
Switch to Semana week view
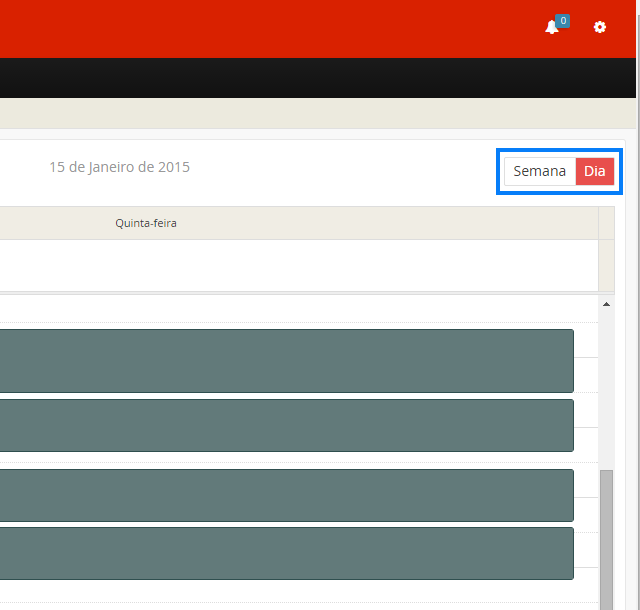click(x=539, y=171)
